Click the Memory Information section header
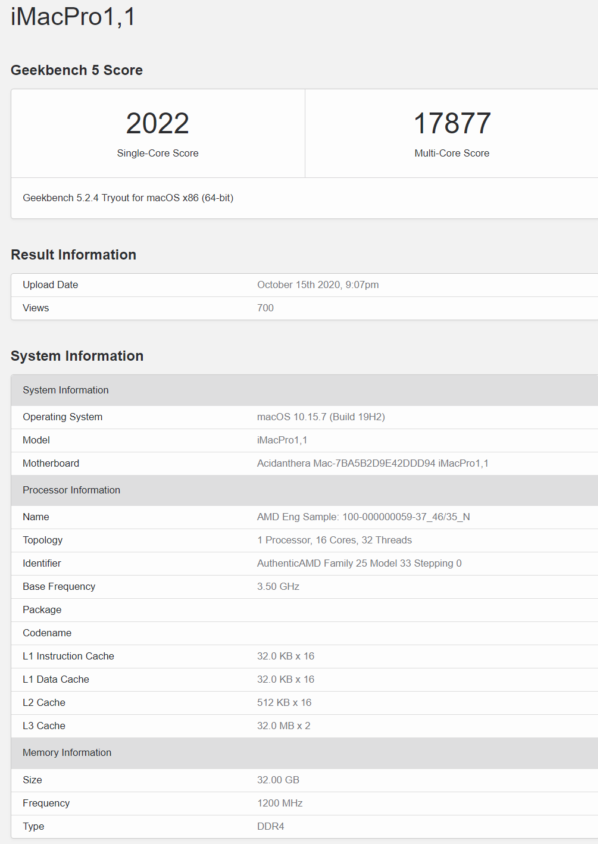Screen dimensions: 598x844 point(305,753)
